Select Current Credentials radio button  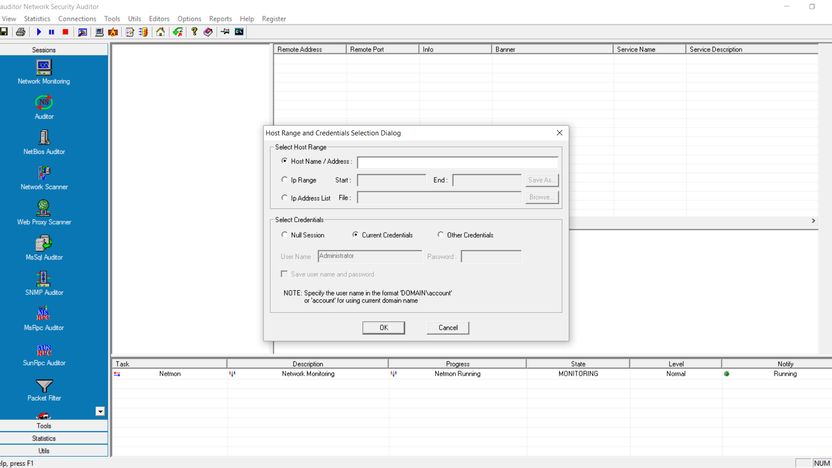tap(356, 235)
